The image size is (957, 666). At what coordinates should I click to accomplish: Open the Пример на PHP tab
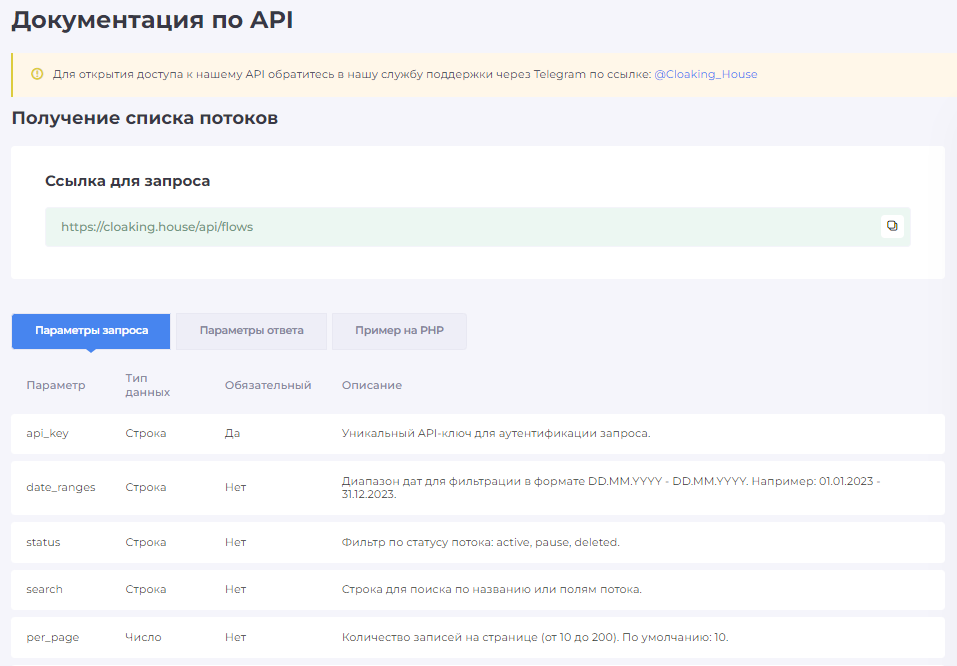(399, 331)
